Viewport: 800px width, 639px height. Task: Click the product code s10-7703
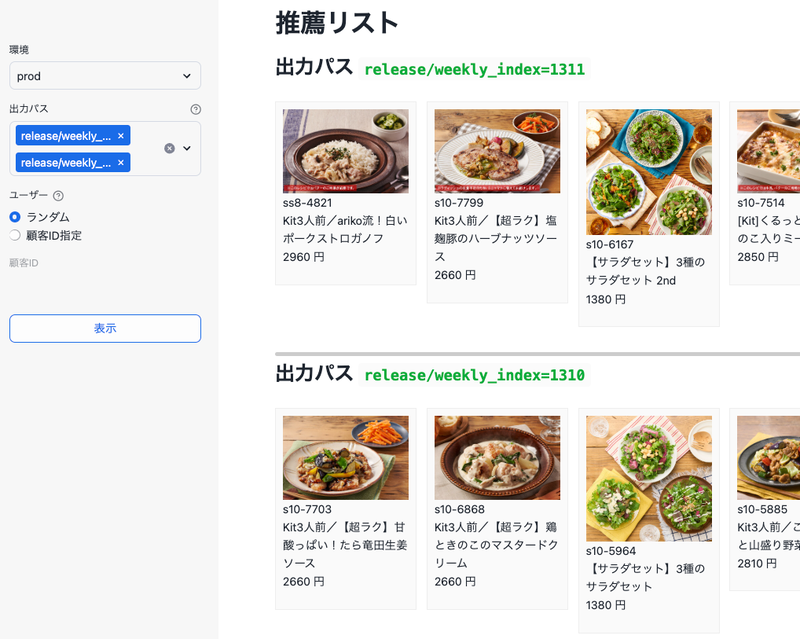pyautogui.click(x=307, y=509)
